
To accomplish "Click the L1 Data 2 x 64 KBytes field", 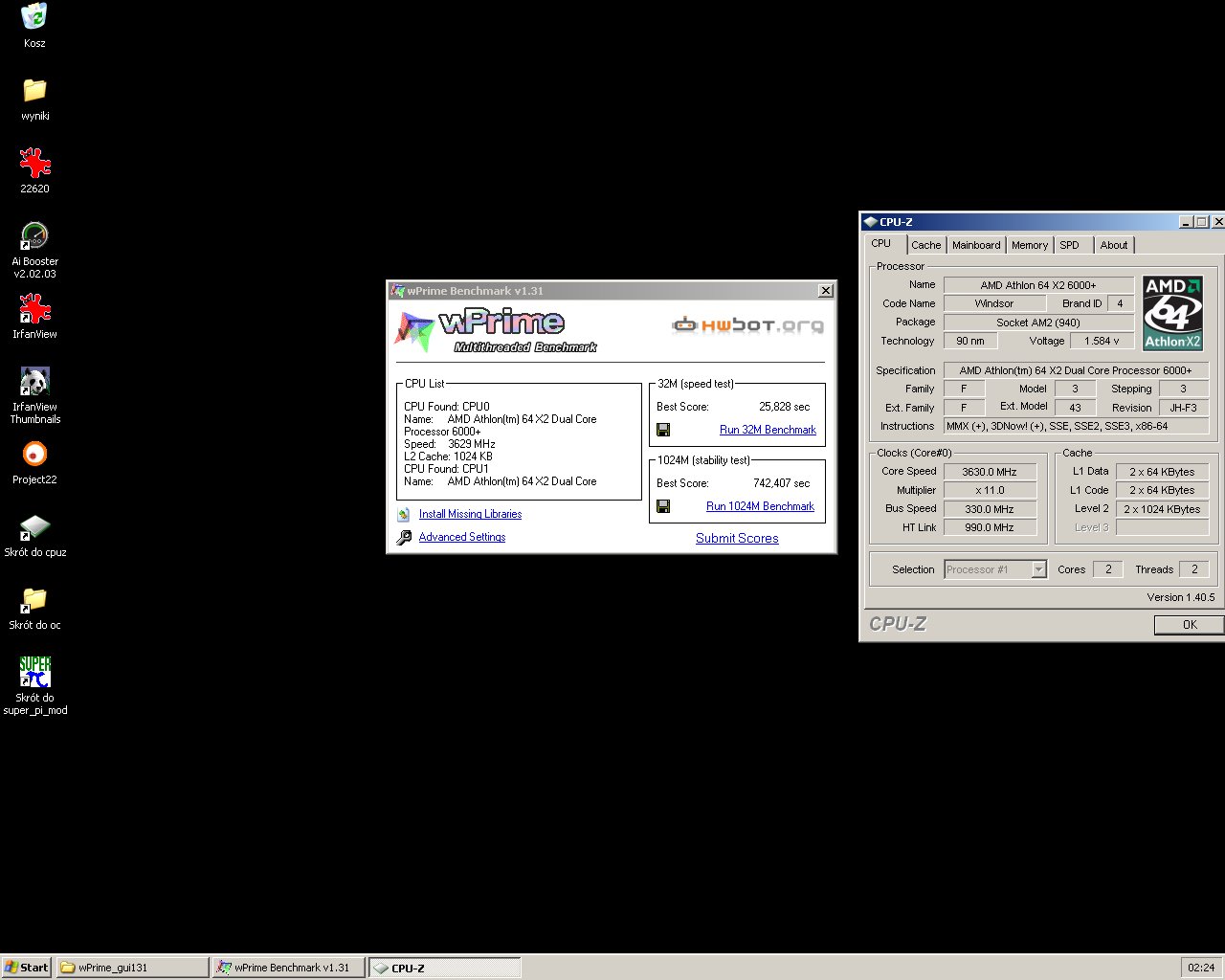I will point(1162,472).
